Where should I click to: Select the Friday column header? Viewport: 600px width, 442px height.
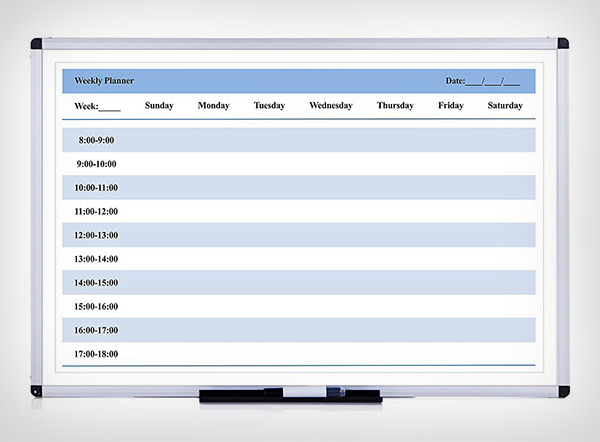[451, 106]
